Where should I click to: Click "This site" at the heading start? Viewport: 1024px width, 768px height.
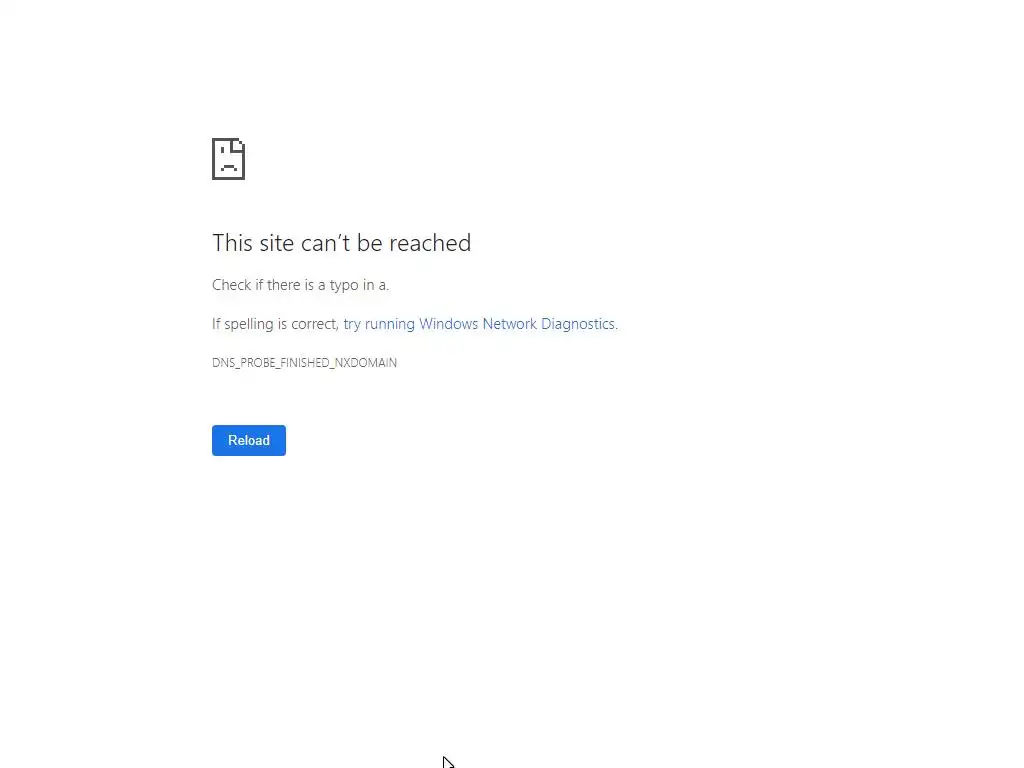click(253, 243)
